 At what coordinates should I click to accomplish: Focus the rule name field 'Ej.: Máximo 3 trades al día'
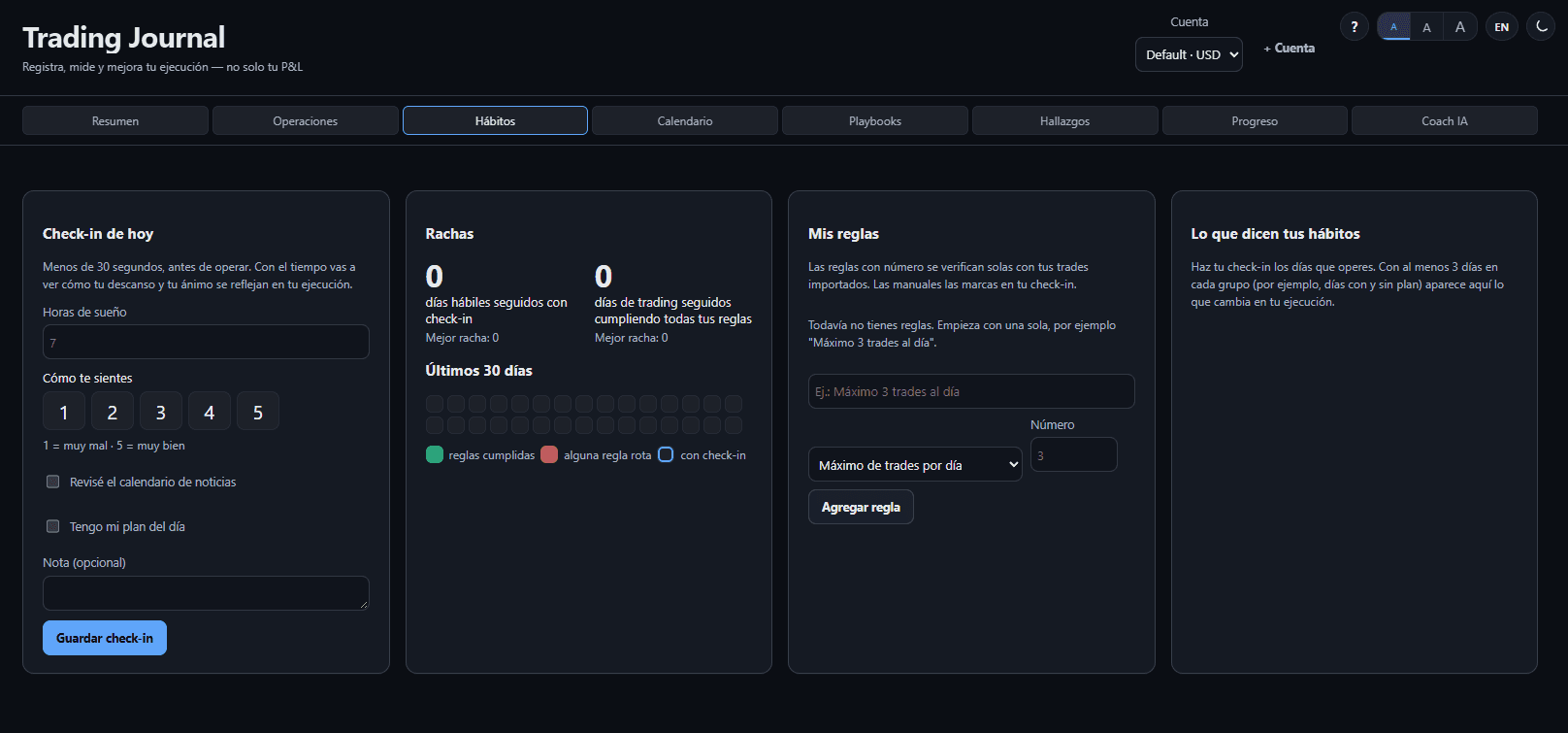971,391
